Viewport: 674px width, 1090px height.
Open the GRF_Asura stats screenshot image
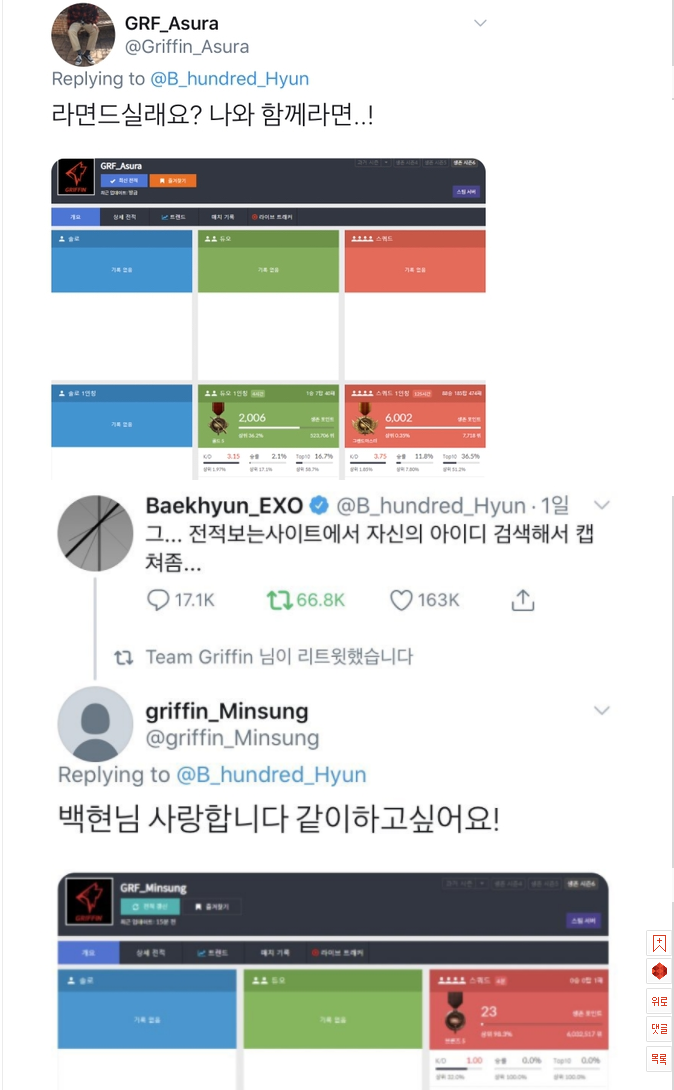tap(268, 318)
